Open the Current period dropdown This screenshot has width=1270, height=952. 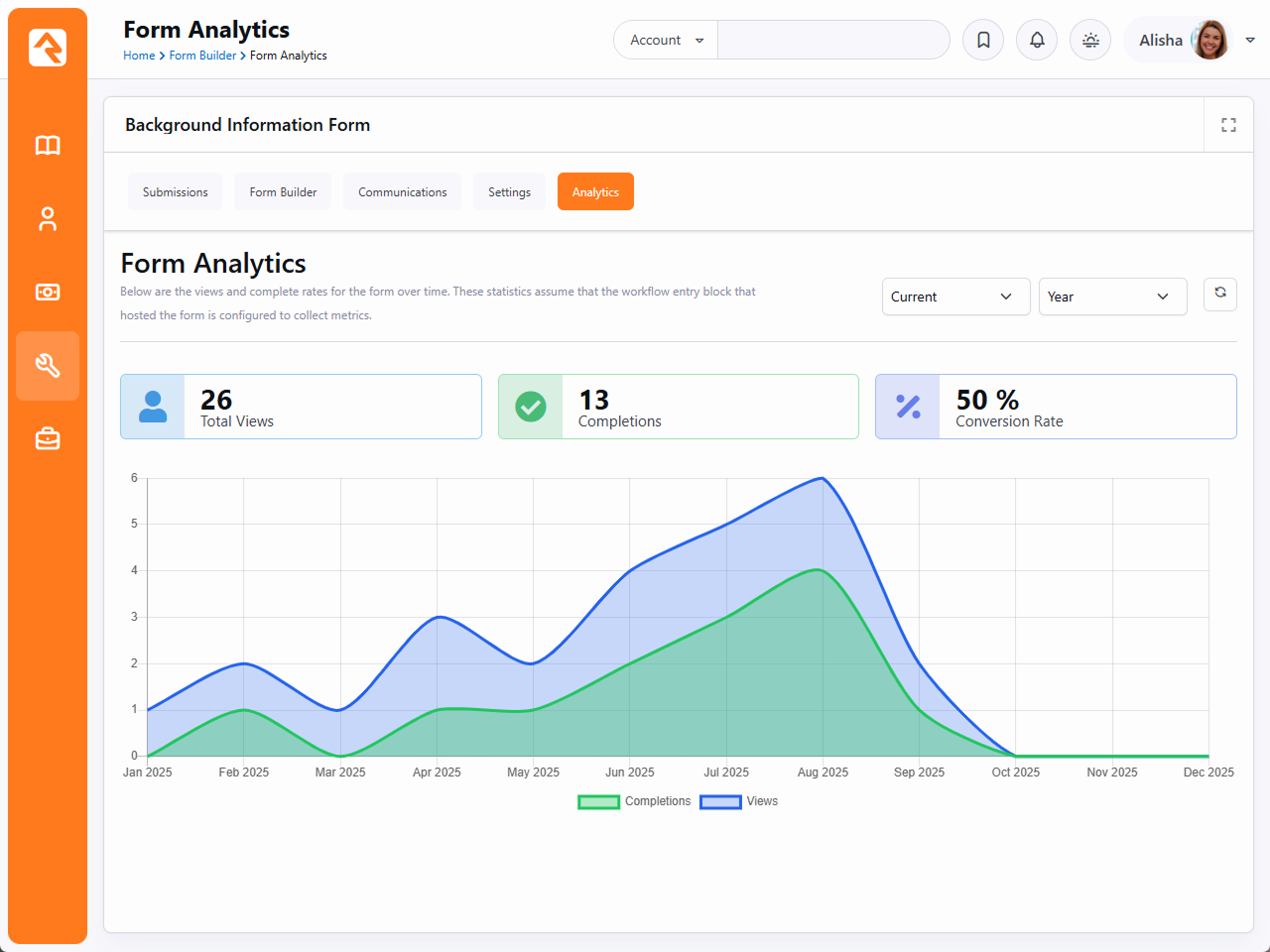[x=951, y=297]
